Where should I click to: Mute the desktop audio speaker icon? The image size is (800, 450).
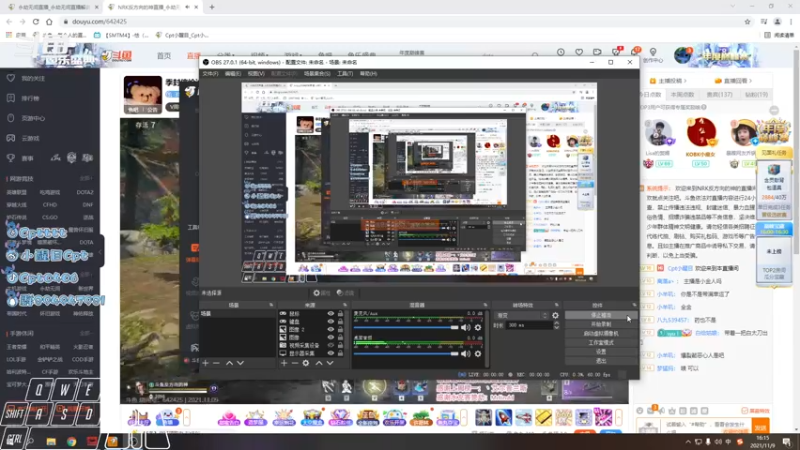click(466, 354)
